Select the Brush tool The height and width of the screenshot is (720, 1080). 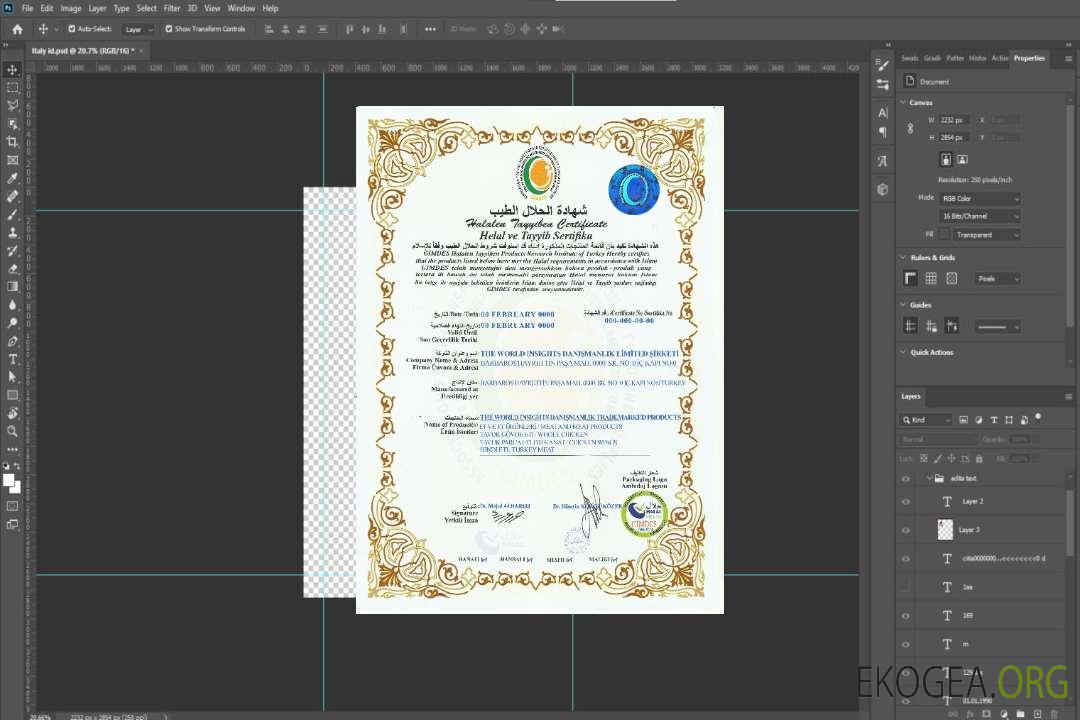coord(12,214)
